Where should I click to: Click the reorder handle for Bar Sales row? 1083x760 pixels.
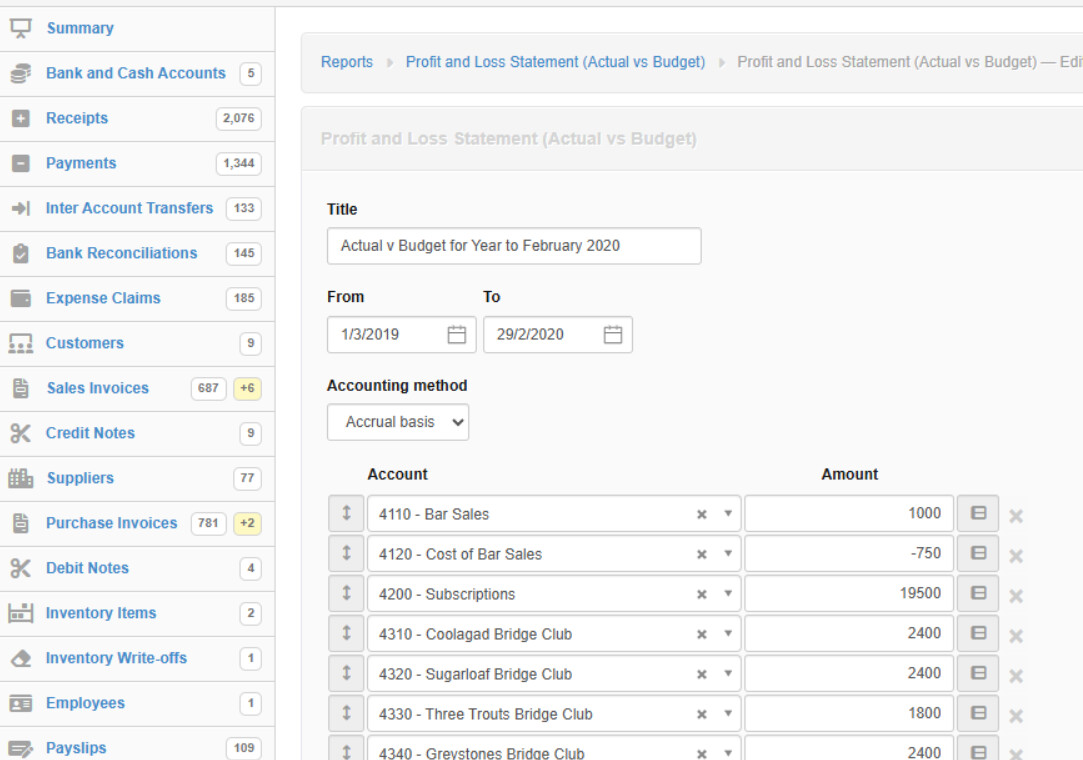click(347, 513)
